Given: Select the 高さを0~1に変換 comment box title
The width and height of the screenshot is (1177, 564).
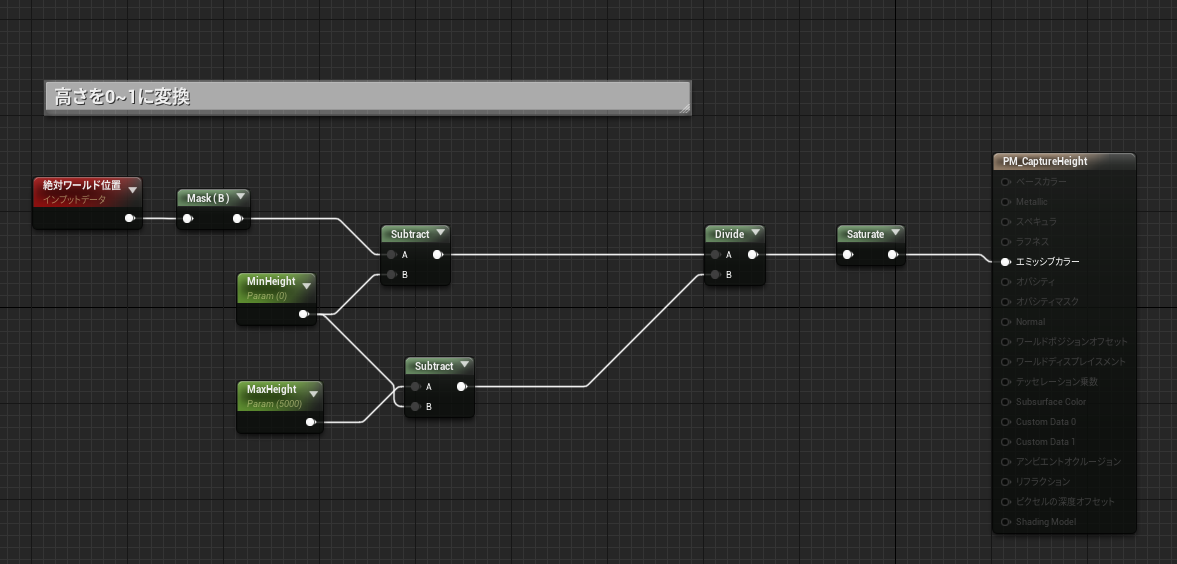Looking at the screenshot, I should click(122, 97).
